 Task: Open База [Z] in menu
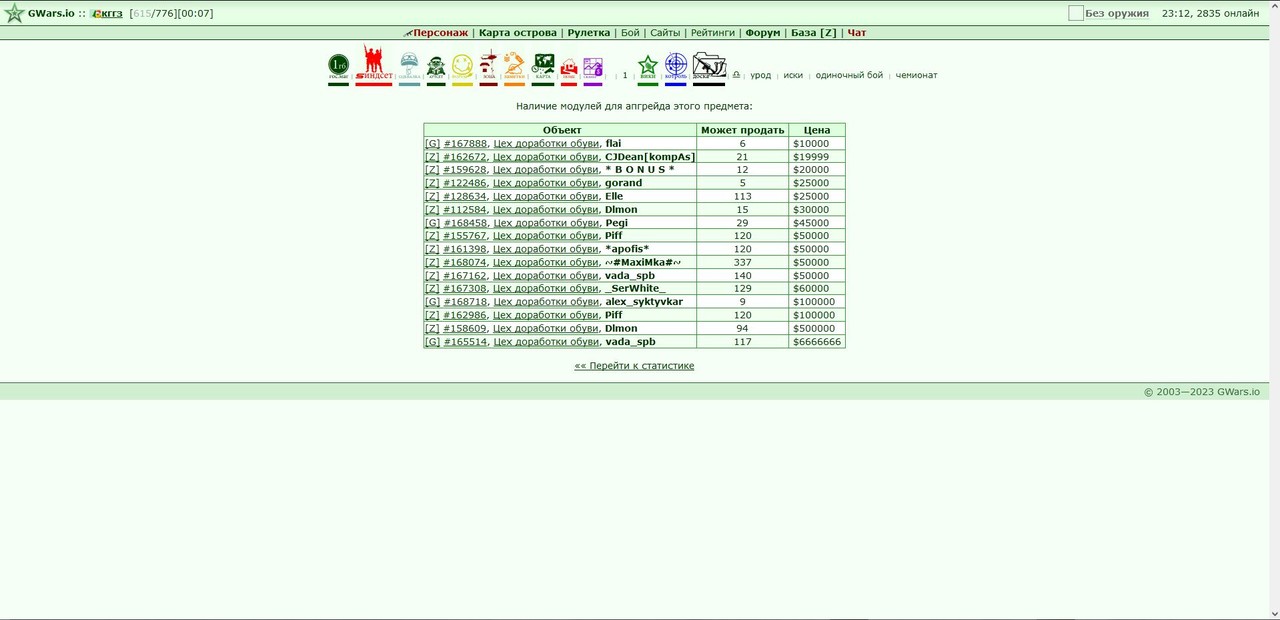tap(814, 33)
